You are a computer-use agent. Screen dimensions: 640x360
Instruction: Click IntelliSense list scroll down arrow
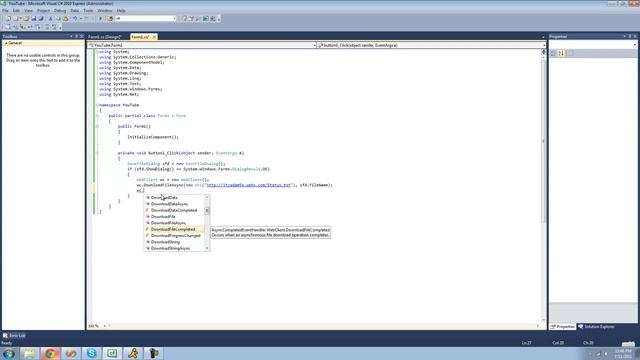[x=207, y=248]
